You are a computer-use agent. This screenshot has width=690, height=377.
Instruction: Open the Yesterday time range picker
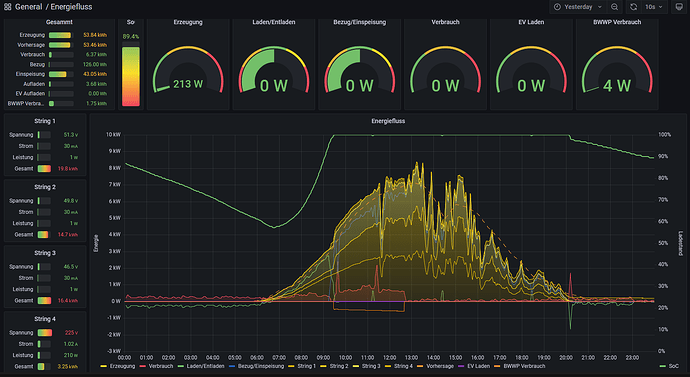tap(577, 7)
